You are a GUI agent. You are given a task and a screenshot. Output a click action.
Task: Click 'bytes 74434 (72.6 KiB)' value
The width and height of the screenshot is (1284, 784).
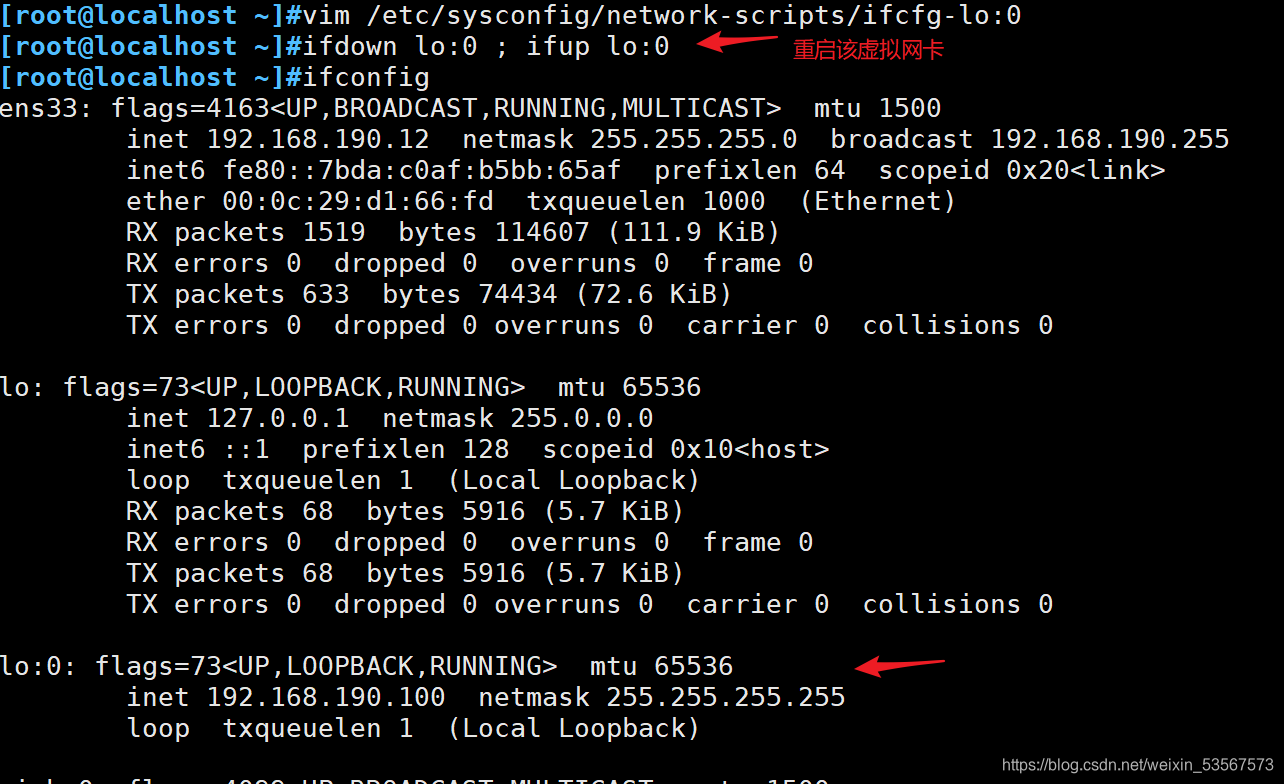(557, 294)
